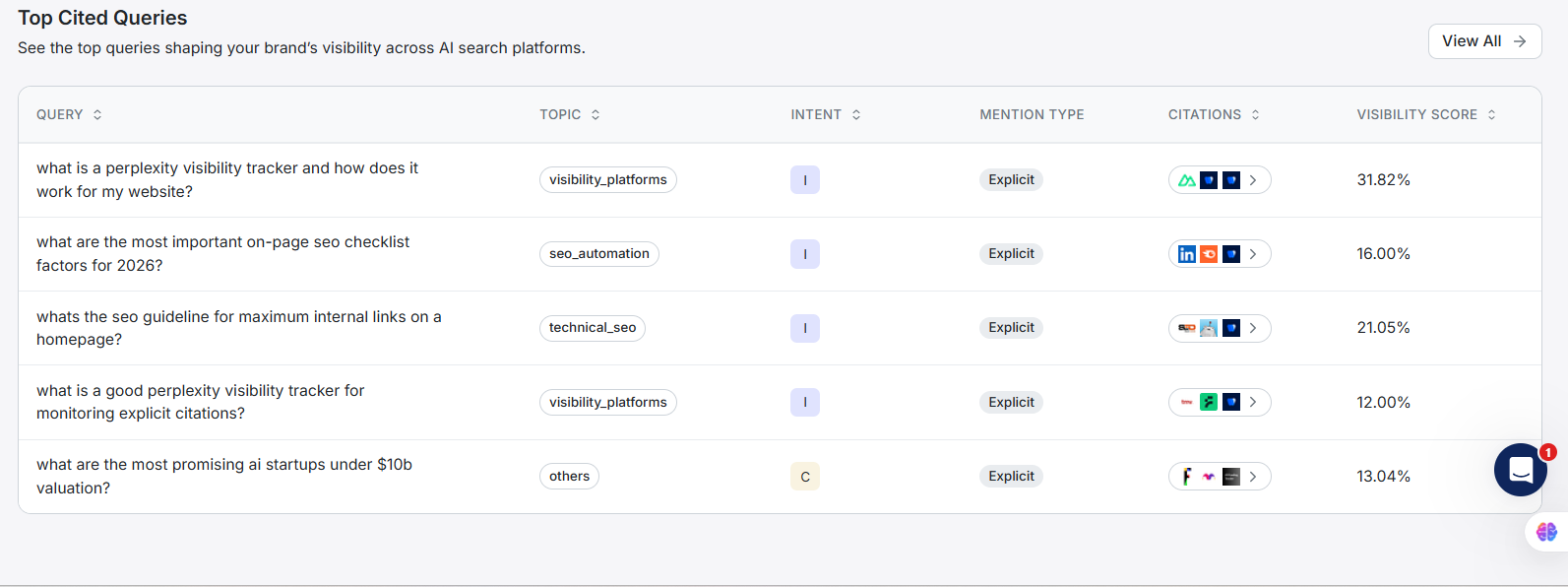Click the View All button
Viewport: 1568px width, 587px height.
1484,41
